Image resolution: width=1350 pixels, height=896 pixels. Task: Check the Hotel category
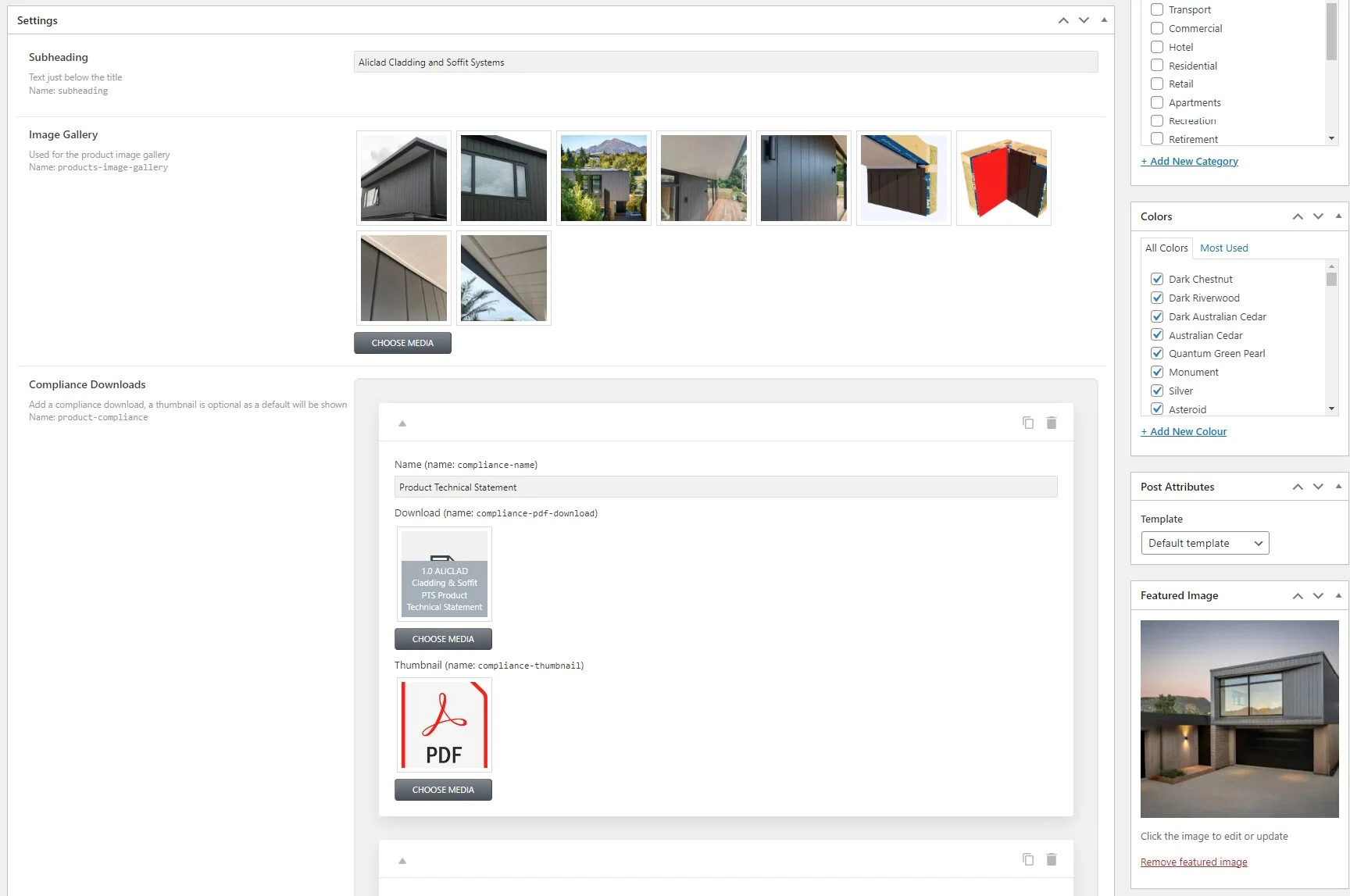pyautogui.click(x=1157, y=47)
